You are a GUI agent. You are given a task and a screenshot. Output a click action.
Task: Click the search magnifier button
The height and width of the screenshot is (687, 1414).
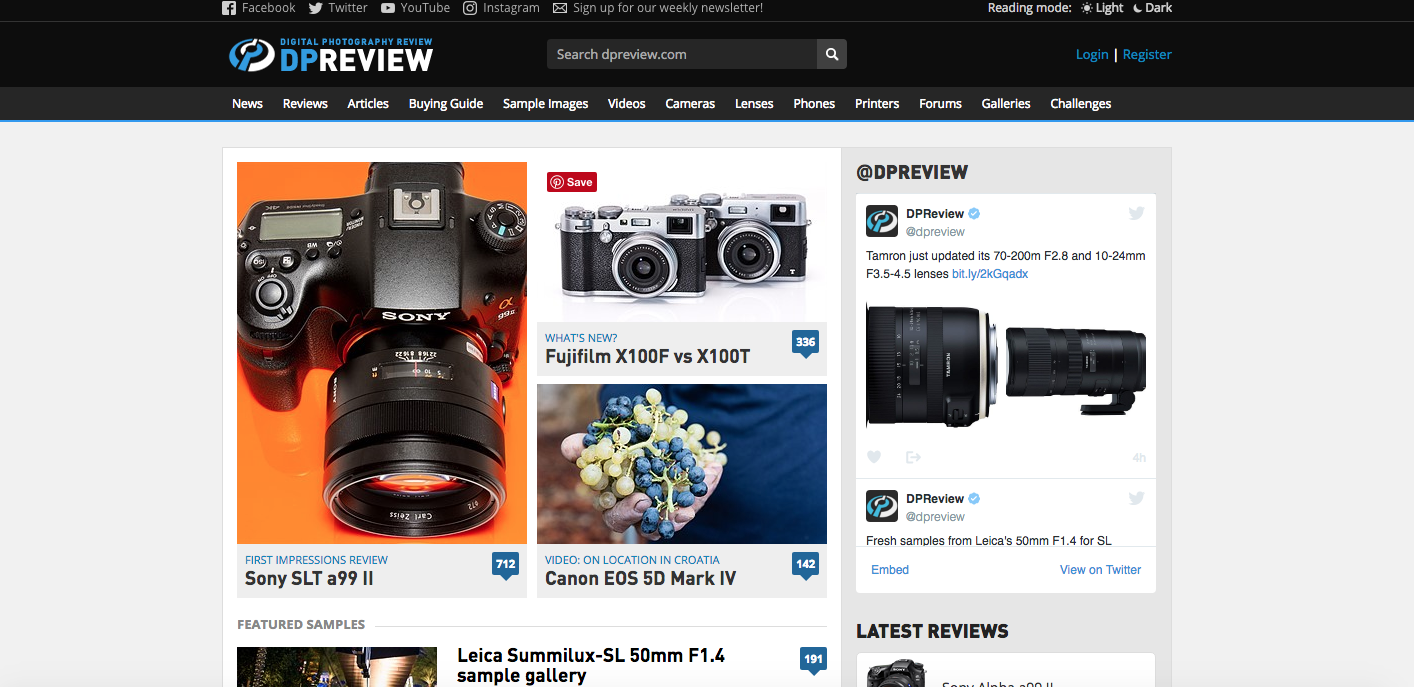coord(832,54)
